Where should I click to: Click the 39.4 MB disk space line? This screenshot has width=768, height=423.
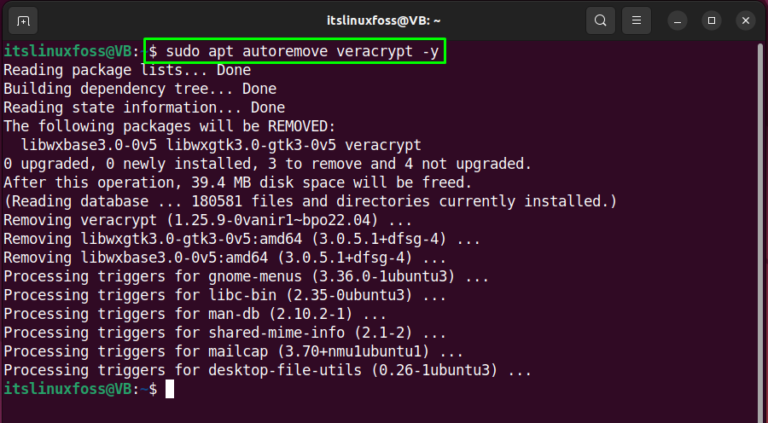238,183
